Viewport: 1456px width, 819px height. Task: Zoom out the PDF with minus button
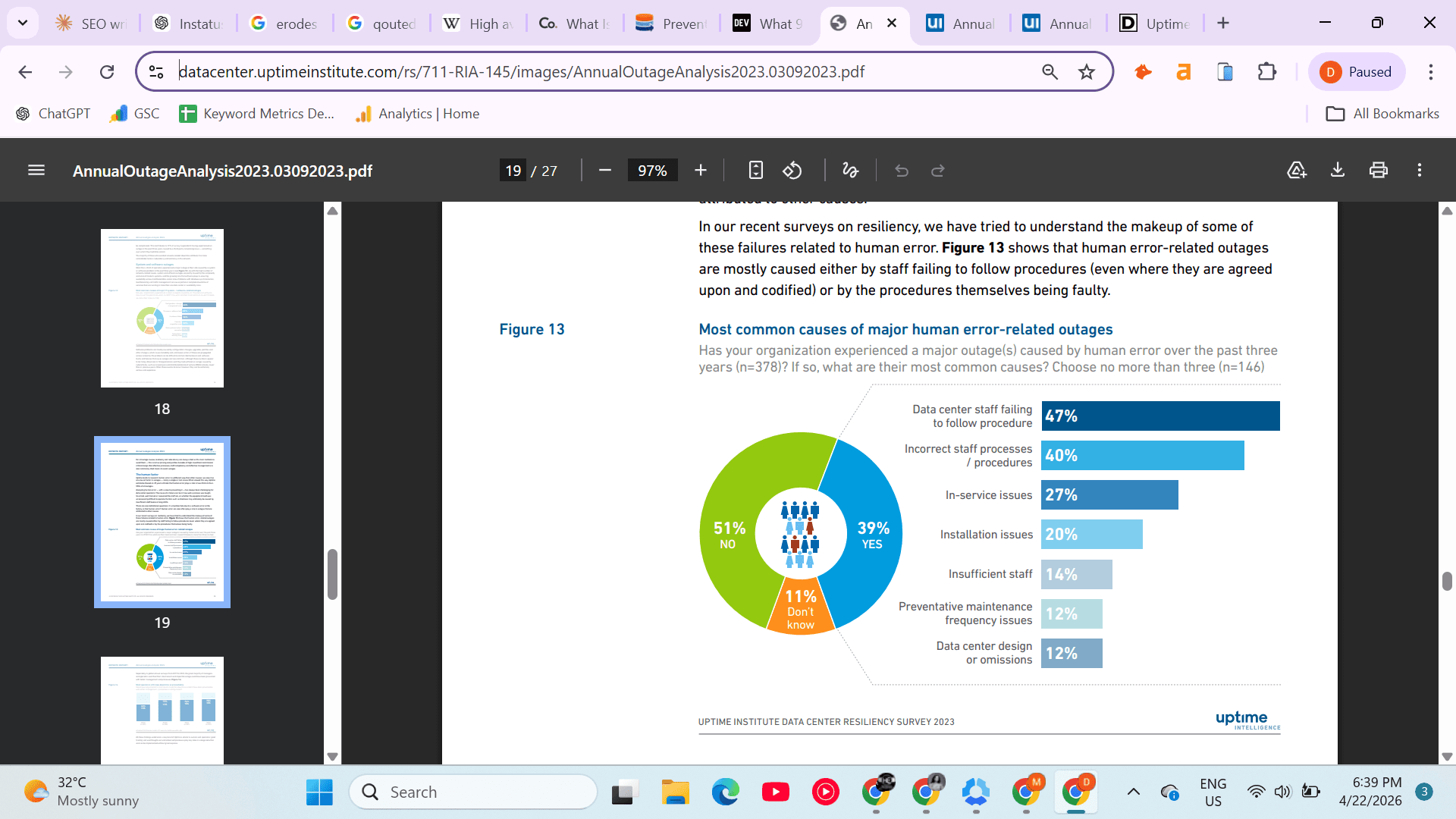tap(604, 171)
